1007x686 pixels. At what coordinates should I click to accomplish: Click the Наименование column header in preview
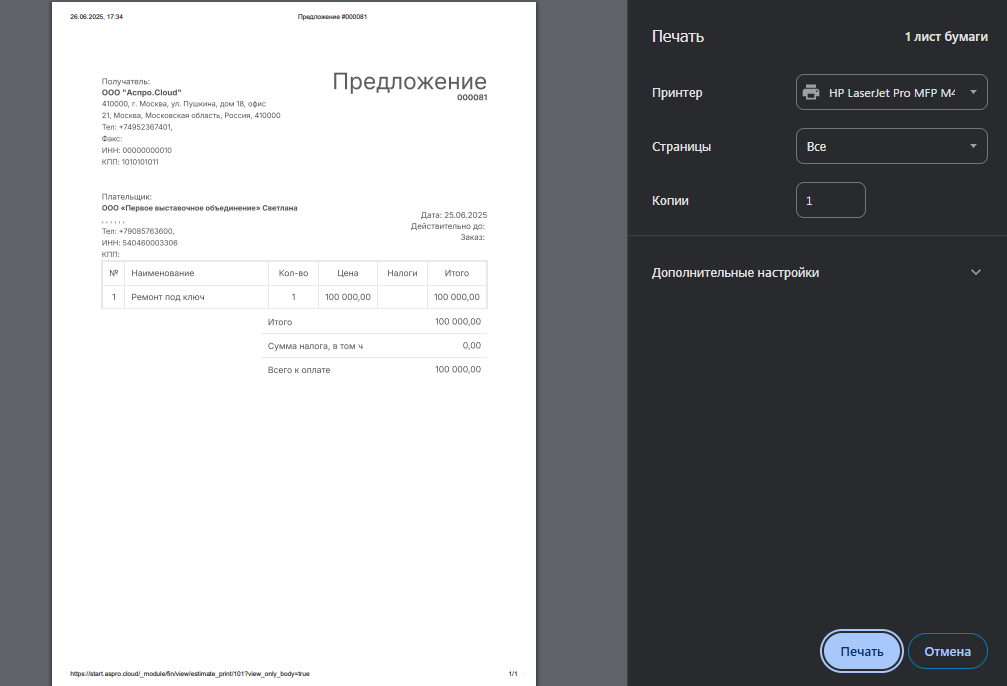(163, 273)
